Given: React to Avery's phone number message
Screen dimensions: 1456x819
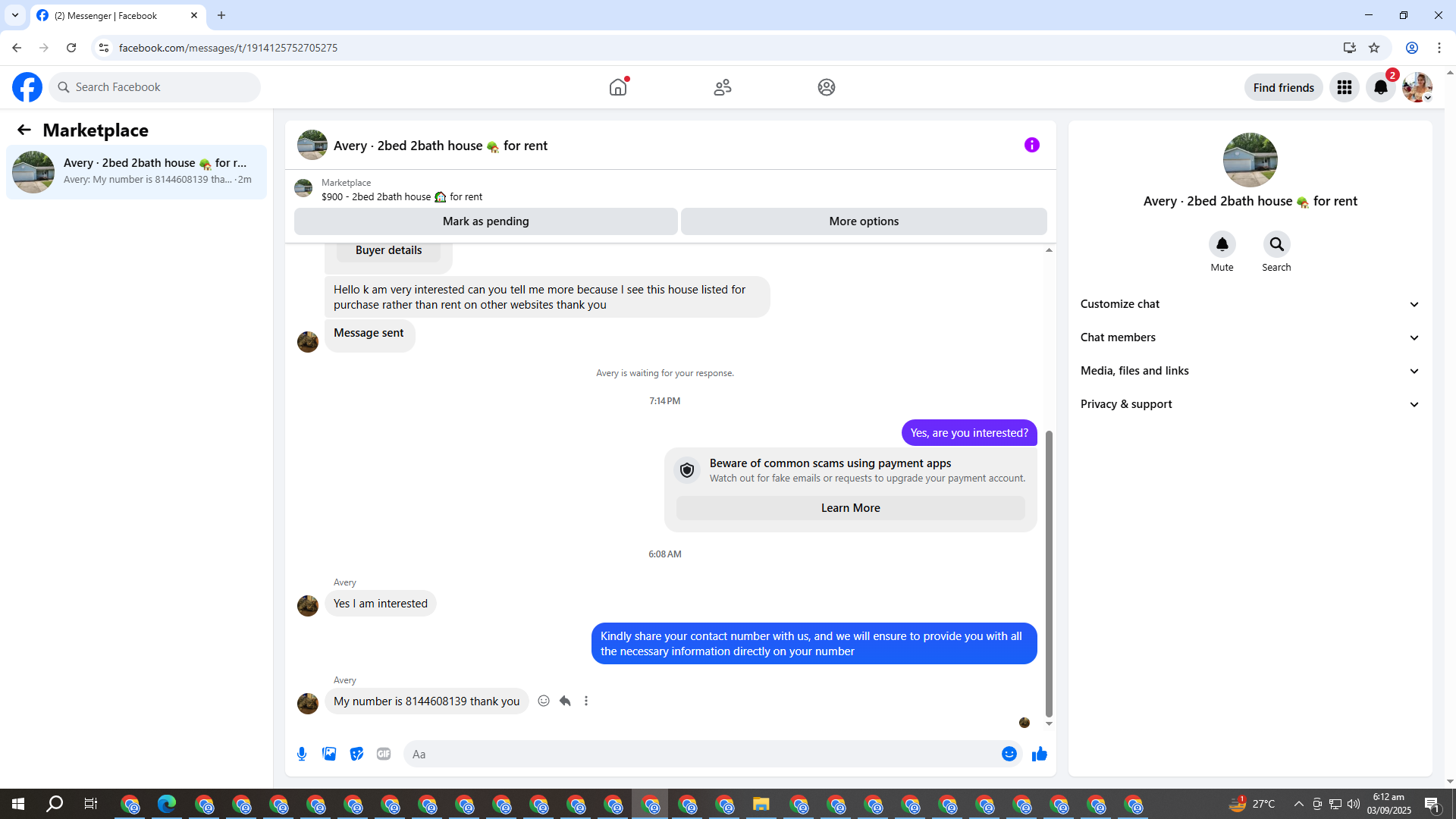Looking at the screenshot, I should coord(544,701).
